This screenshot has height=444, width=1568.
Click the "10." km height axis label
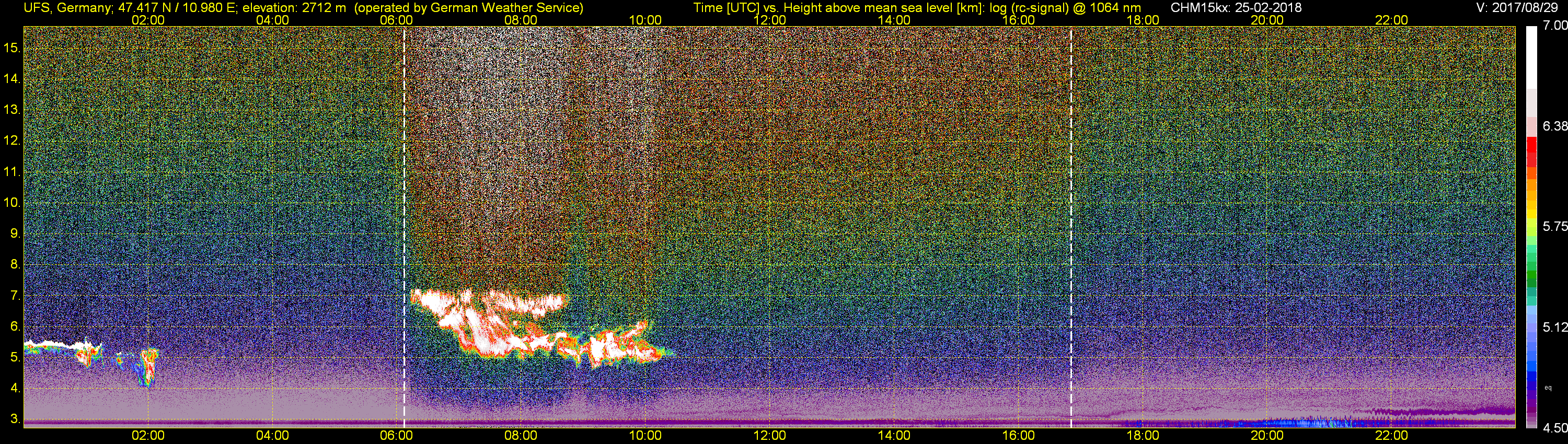(12, 203)
